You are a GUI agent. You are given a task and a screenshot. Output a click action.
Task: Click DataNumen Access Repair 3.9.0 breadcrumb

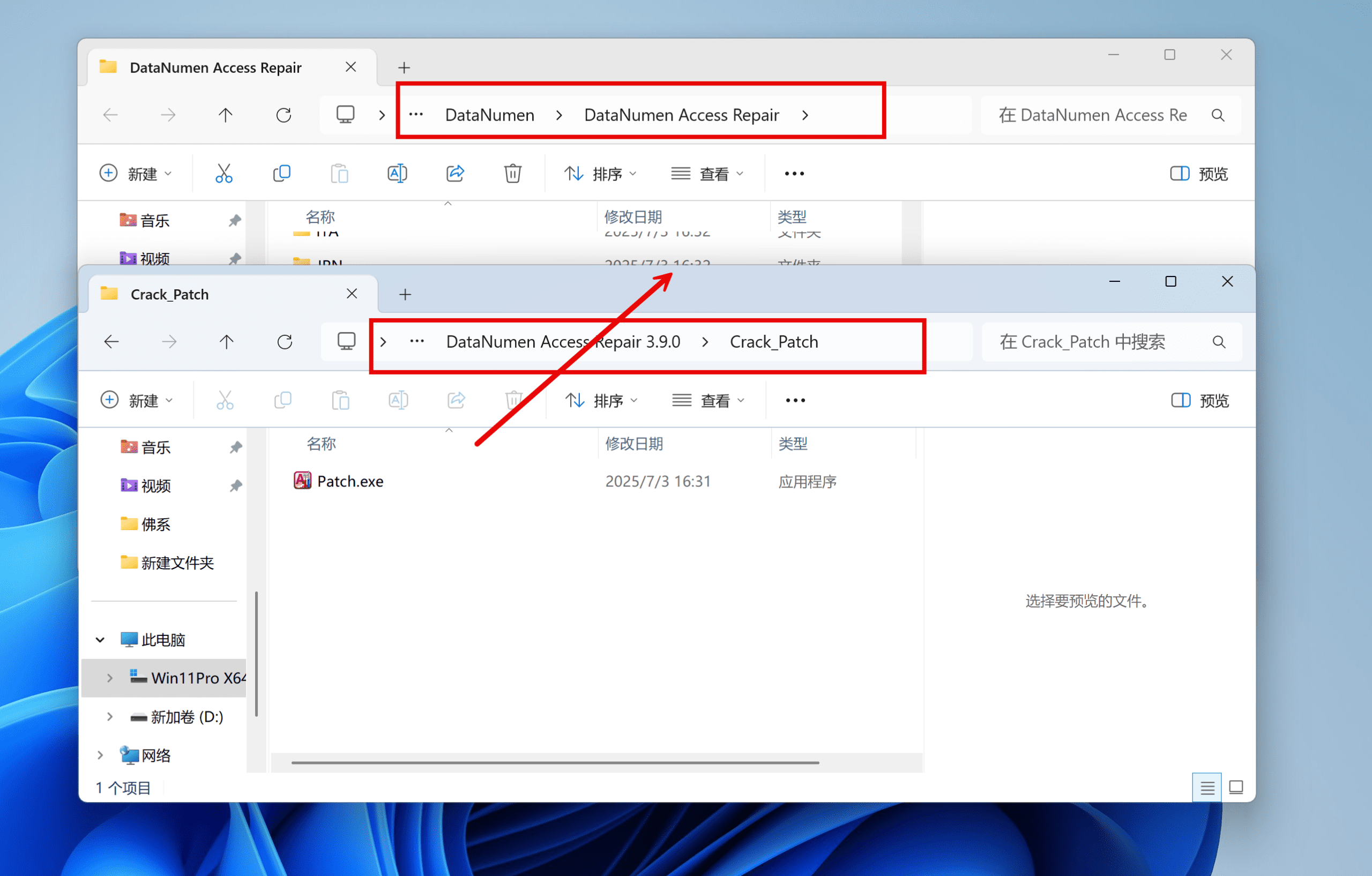pos(562,342)
